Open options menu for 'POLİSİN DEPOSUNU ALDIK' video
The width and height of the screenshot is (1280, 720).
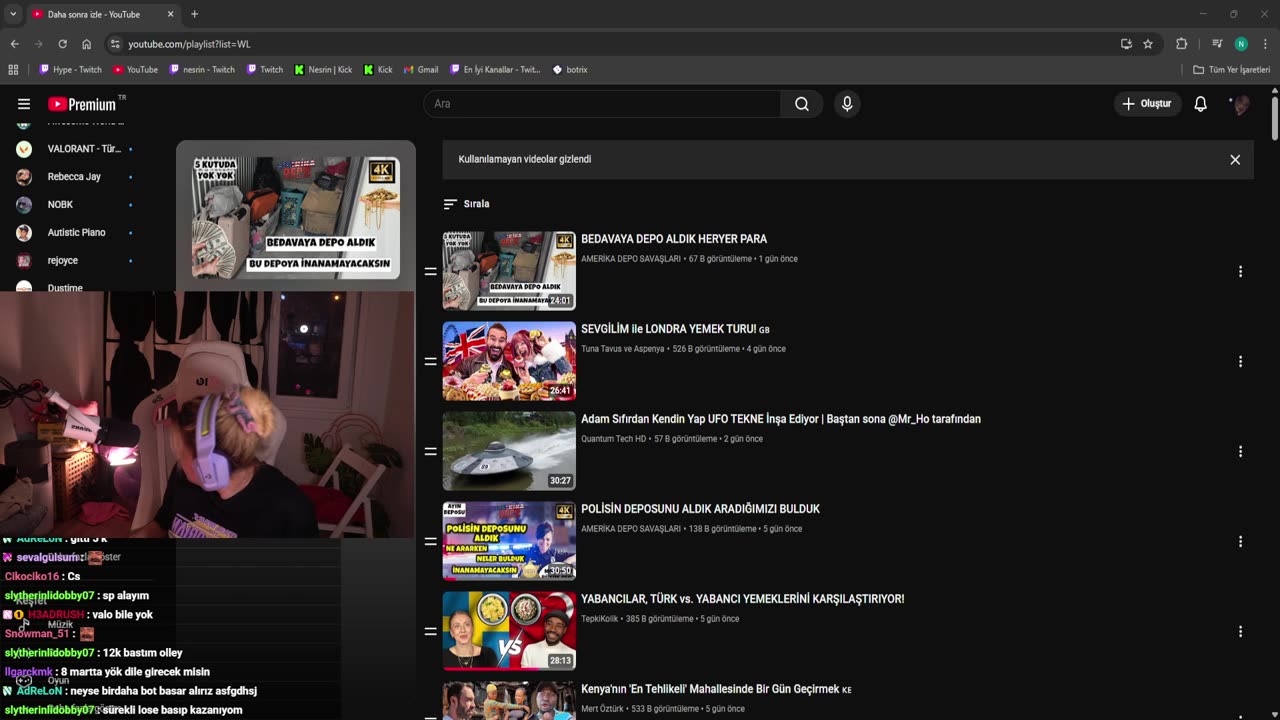[x=1240, y=541]
